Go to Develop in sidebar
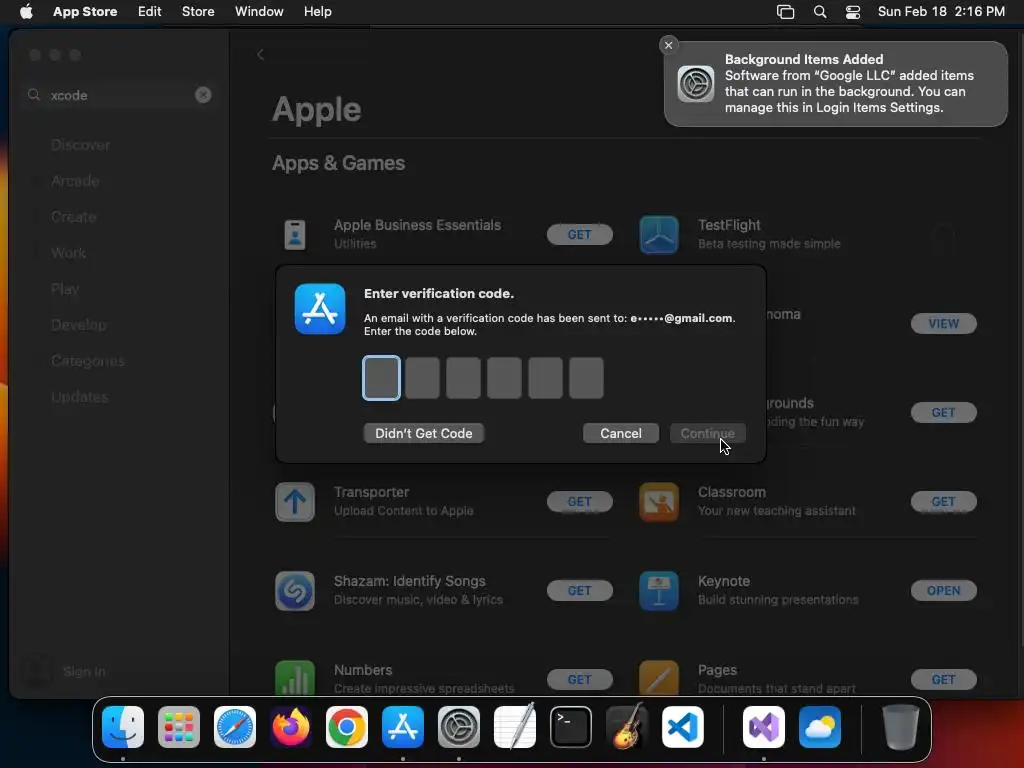Viewport: 1024px width, 768px height. click(x=78, y=325)
